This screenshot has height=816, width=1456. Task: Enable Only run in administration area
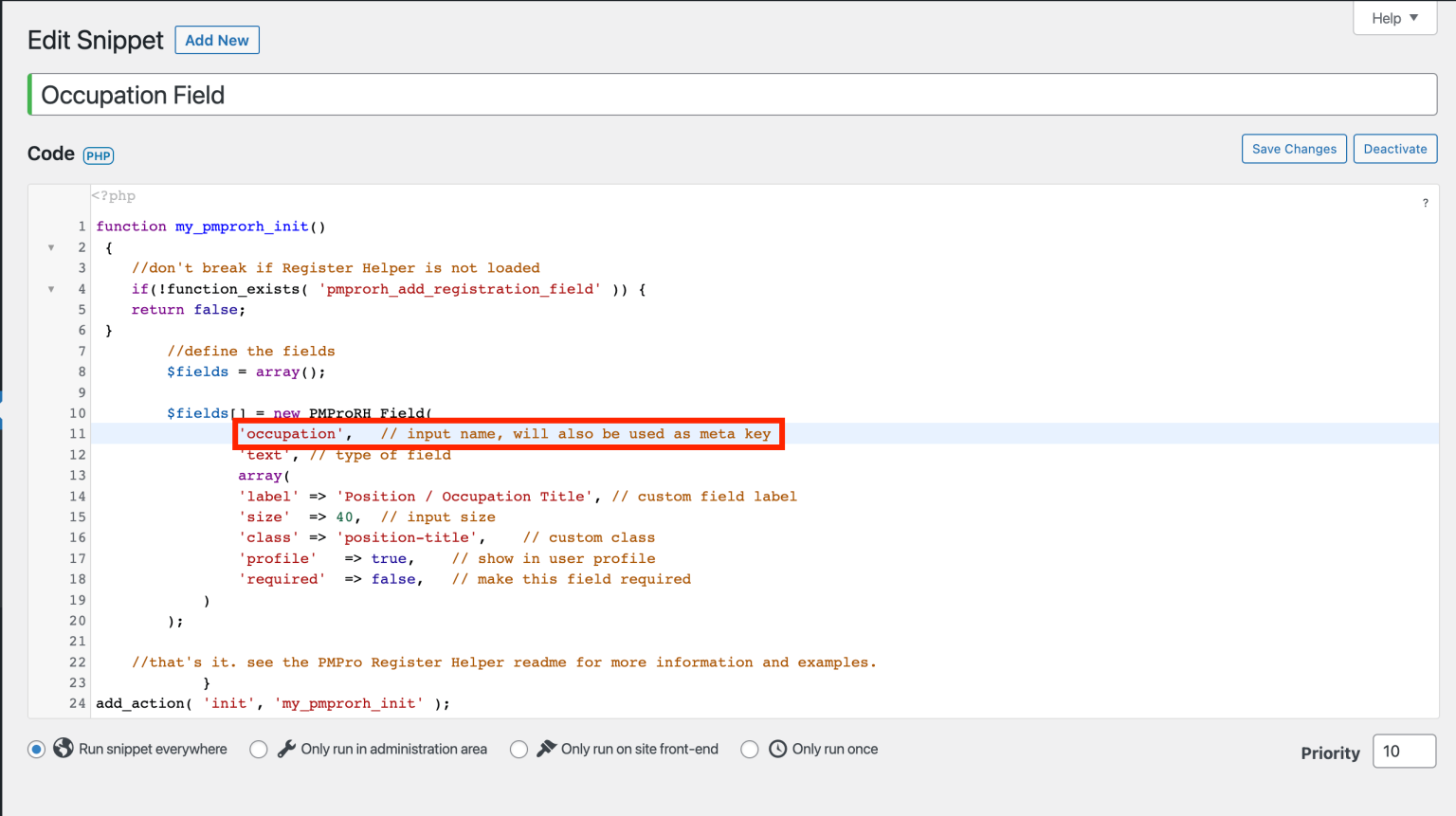[258, 748]
